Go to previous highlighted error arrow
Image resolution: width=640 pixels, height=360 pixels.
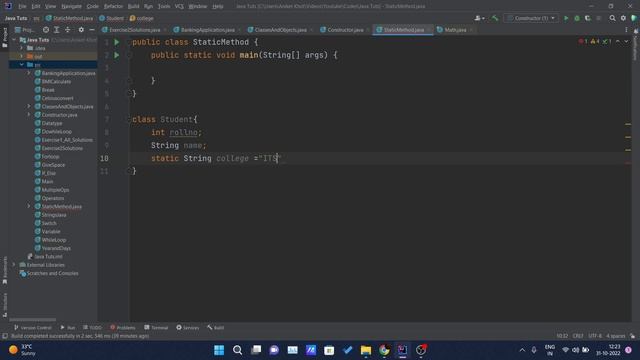tap(618, 41)
